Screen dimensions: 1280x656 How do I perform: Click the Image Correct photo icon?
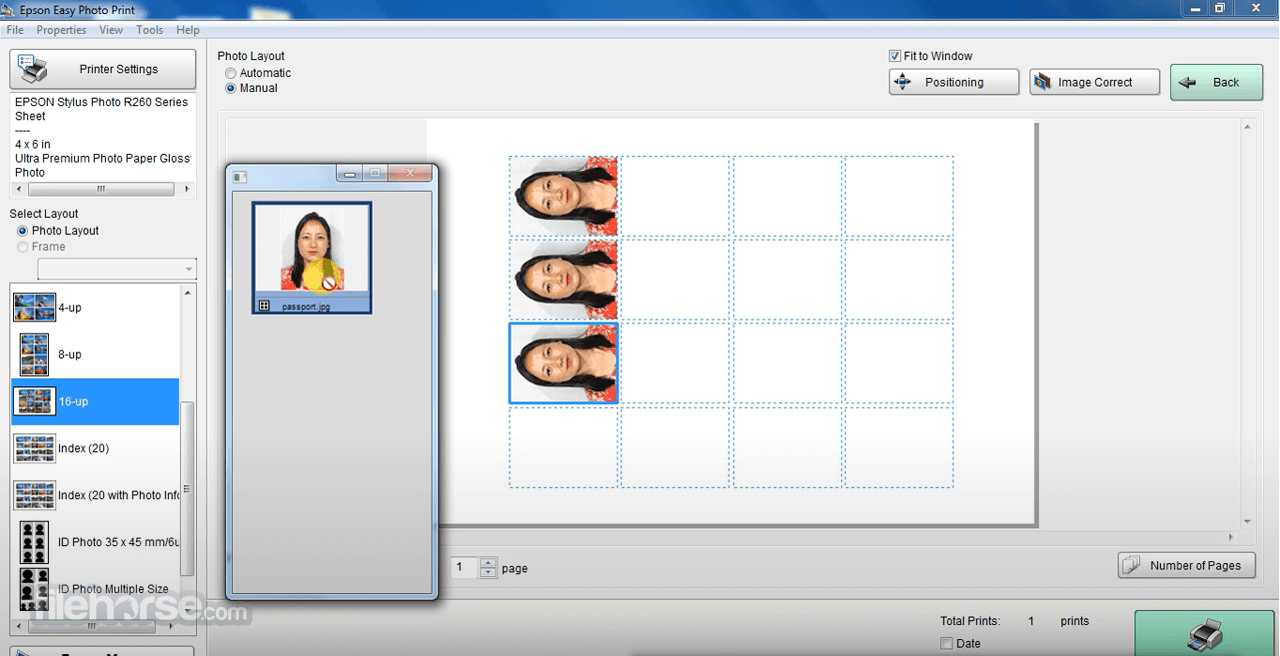point(1042,82)
